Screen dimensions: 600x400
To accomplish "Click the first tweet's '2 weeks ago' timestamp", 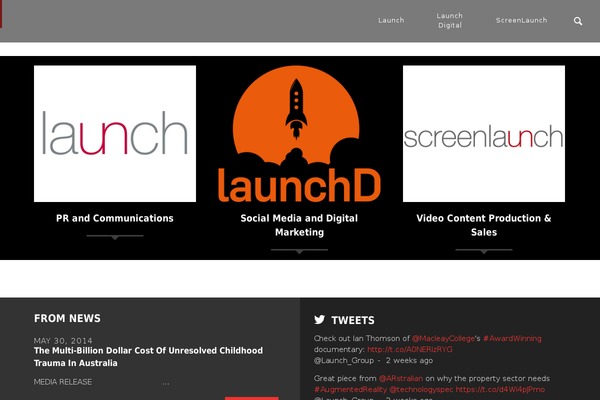I will 409,360.
